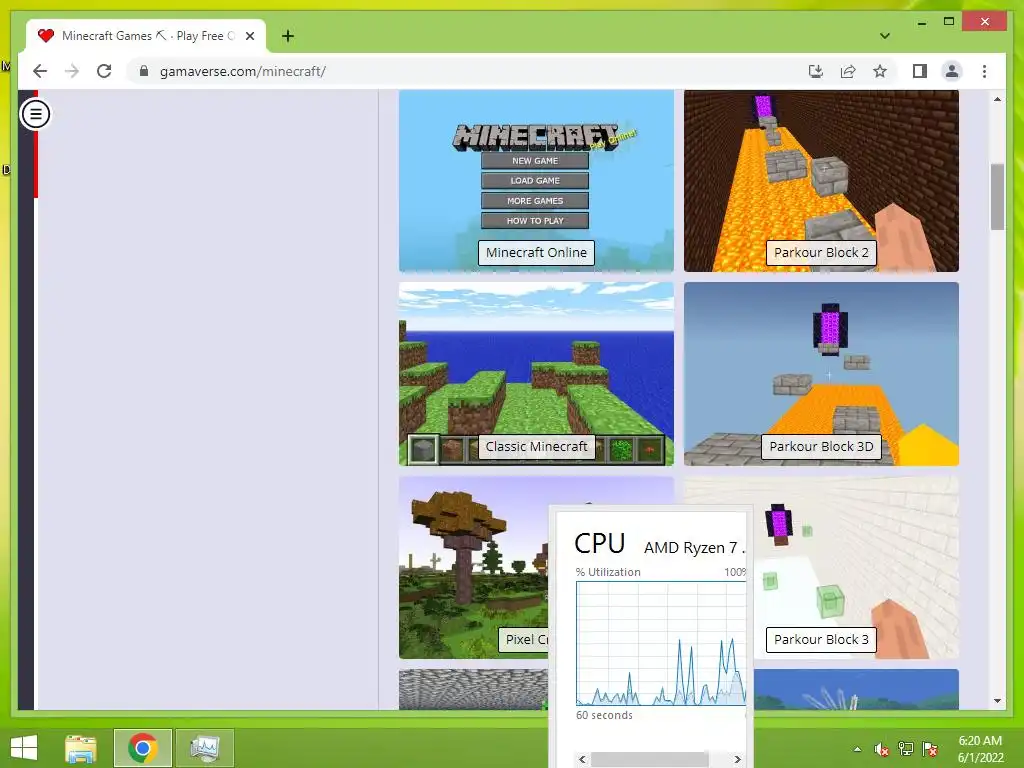
Task: Click the page scrollbar down arrow
Action: click(x=997, y=701)
